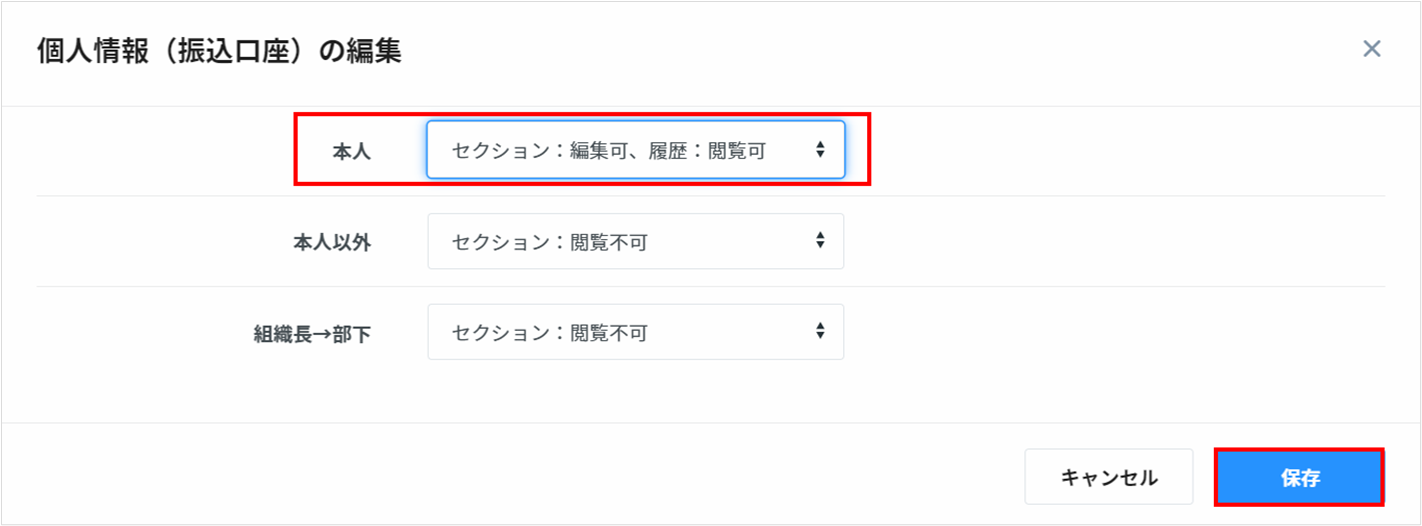Click the dialog title 個人情報（振込口座）の編集

point(219,51)
